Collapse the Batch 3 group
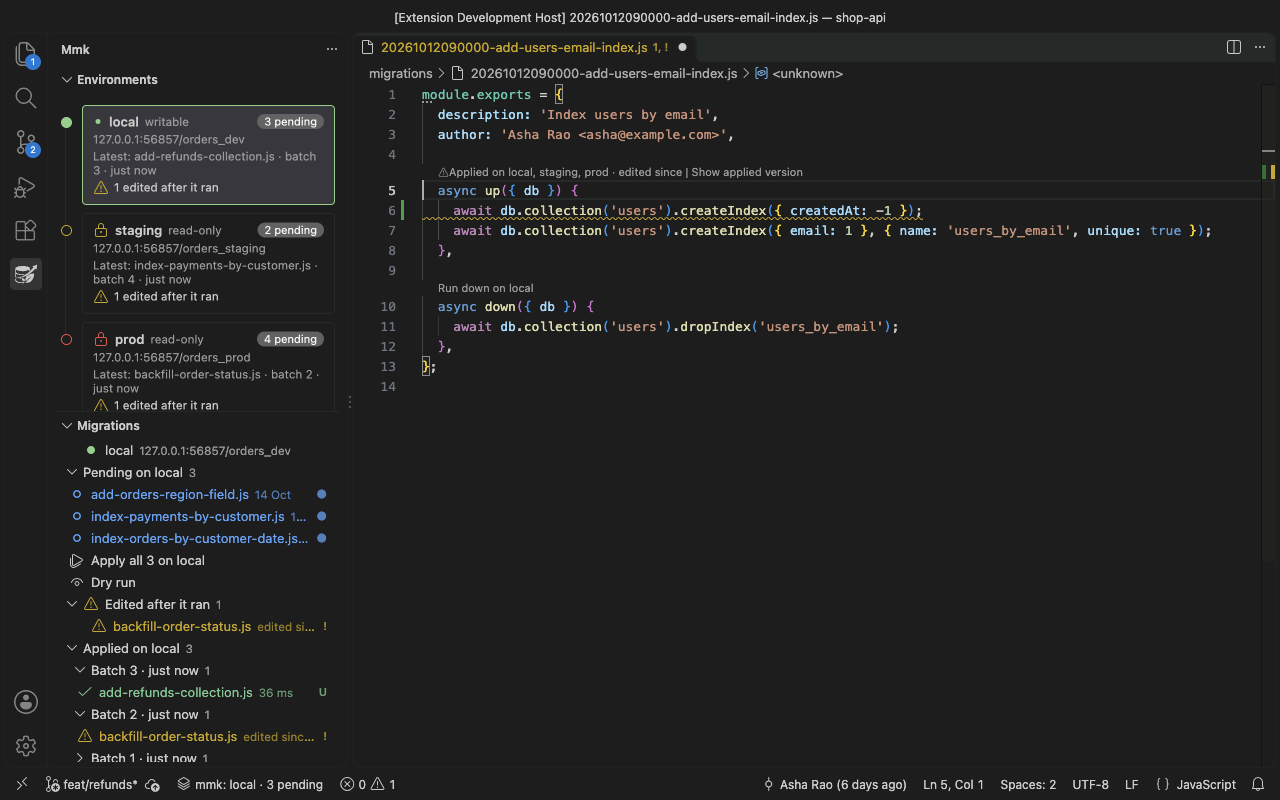The height and width of the screenshot is (800, 1280). coord(80,670)
